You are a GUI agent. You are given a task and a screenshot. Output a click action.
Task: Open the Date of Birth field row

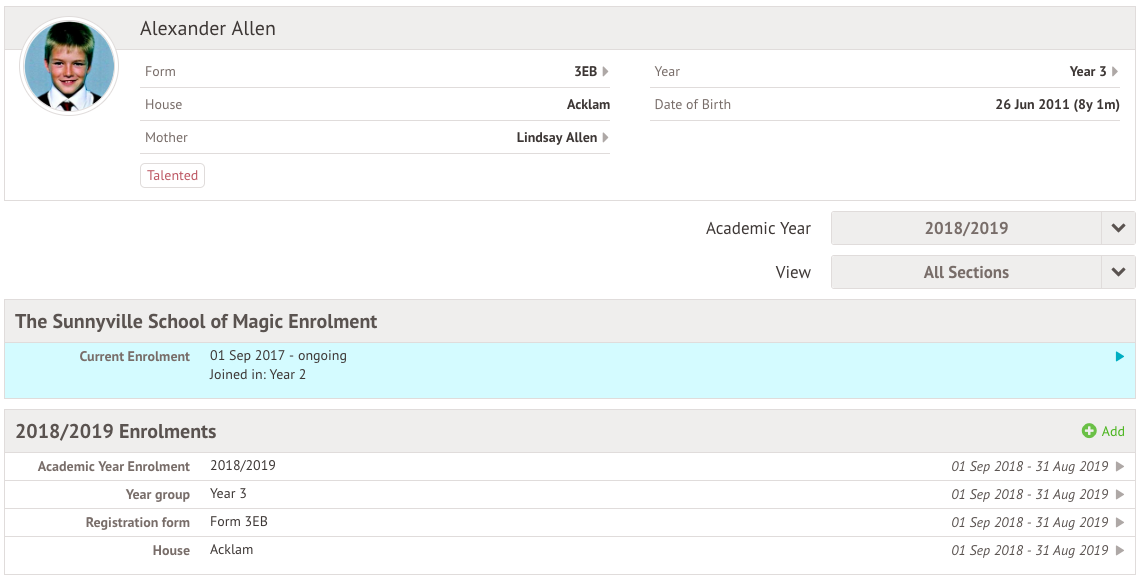point(885,105)
